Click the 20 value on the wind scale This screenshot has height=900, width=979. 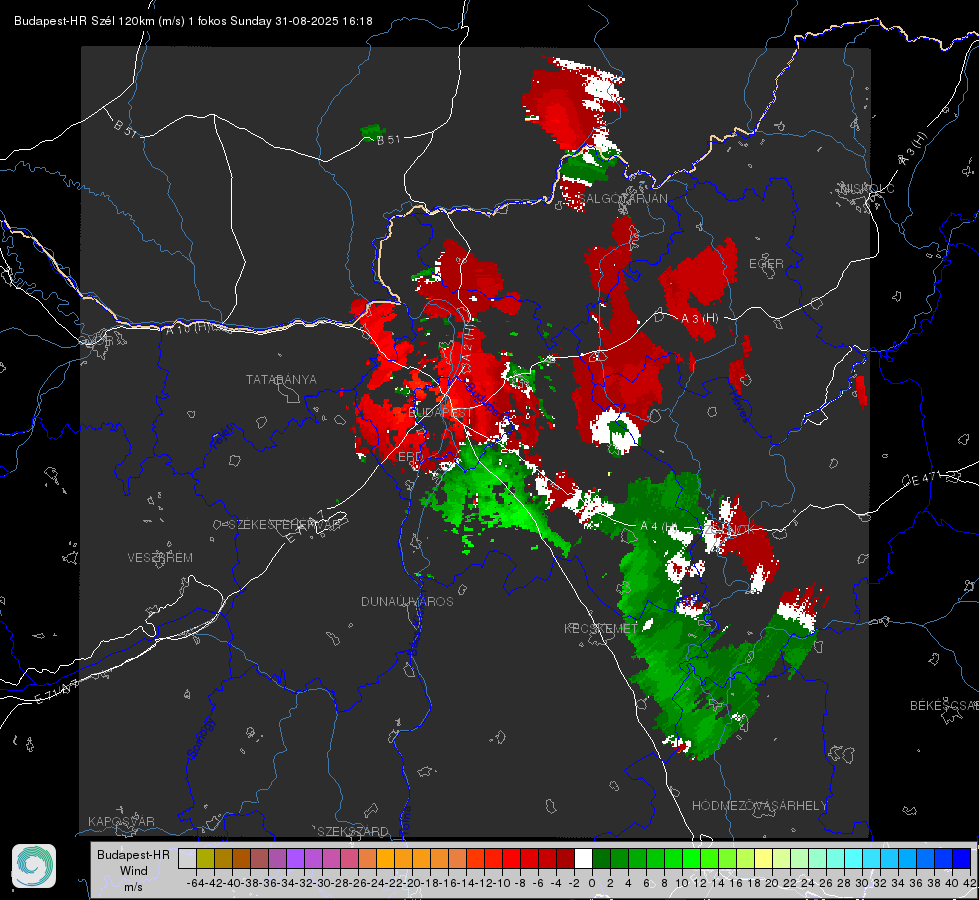(772, 883)
